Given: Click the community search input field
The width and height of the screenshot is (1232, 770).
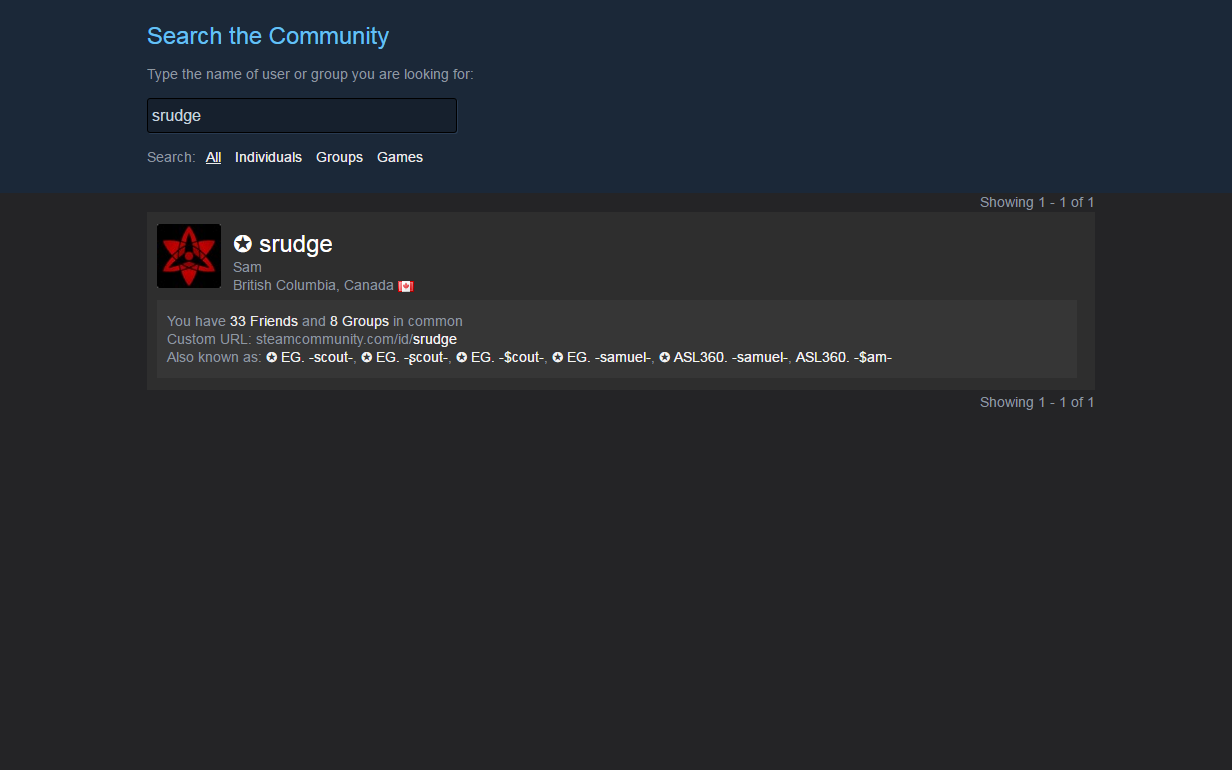Looking at the screenshot, I should [x=302, y=115].
